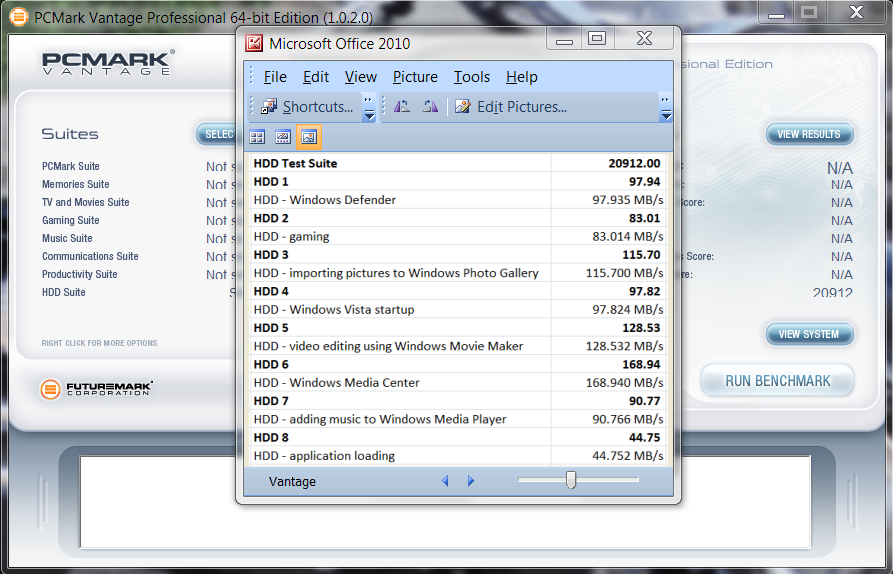Select the Single Picture View icon
Image resolution: width=893 pixels, height=574 pixels.
point(309,137)
